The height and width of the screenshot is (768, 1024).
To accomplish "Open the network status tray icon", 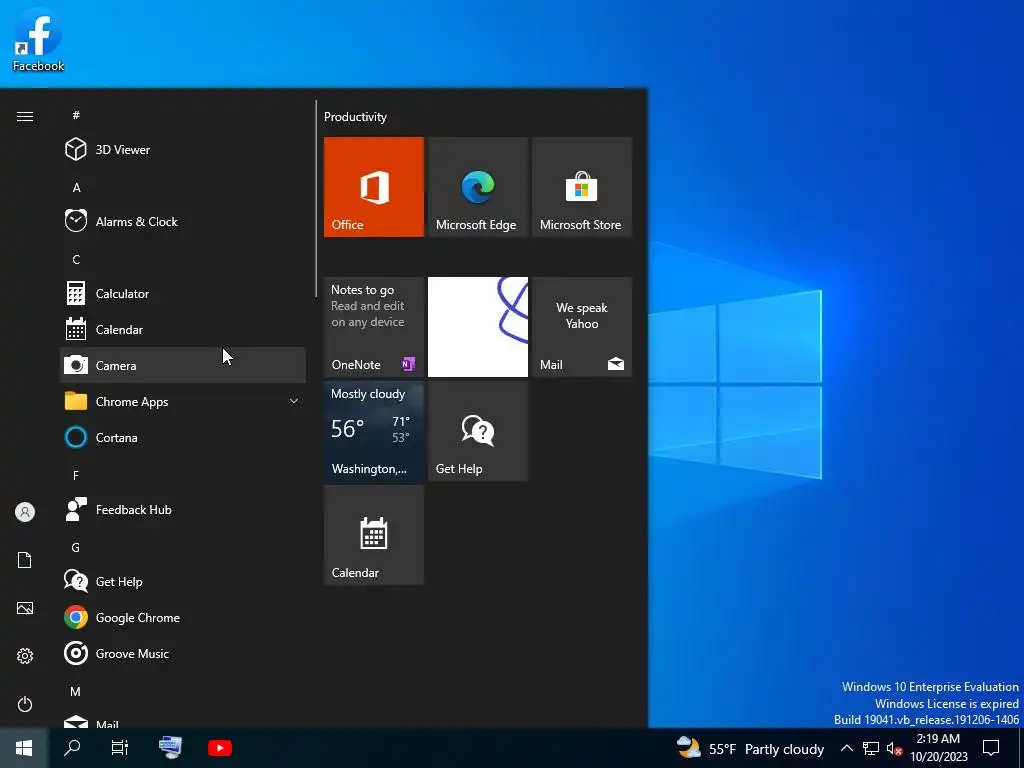I will click(x=871, y=748).
